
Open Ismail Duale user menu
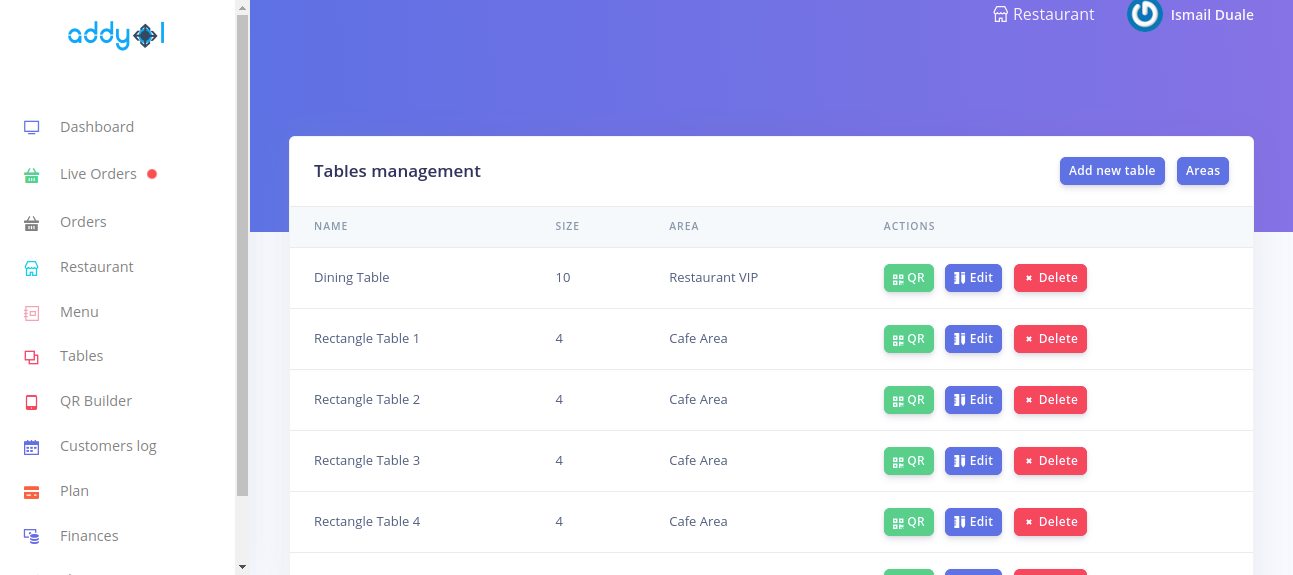coord(1211,15)
